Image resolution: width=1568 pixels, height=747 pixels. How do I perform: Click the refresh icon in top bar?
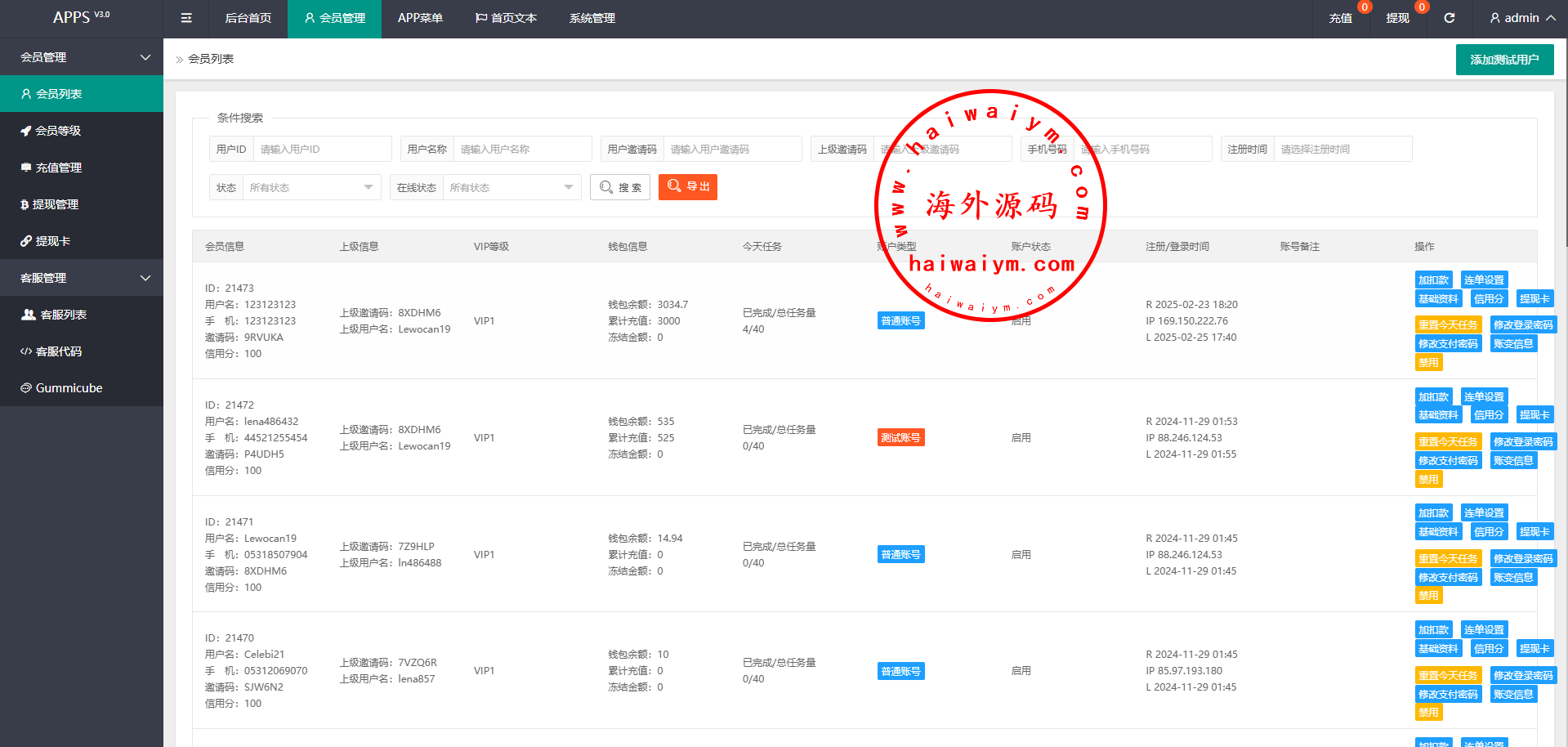[x=1449, y=18]
